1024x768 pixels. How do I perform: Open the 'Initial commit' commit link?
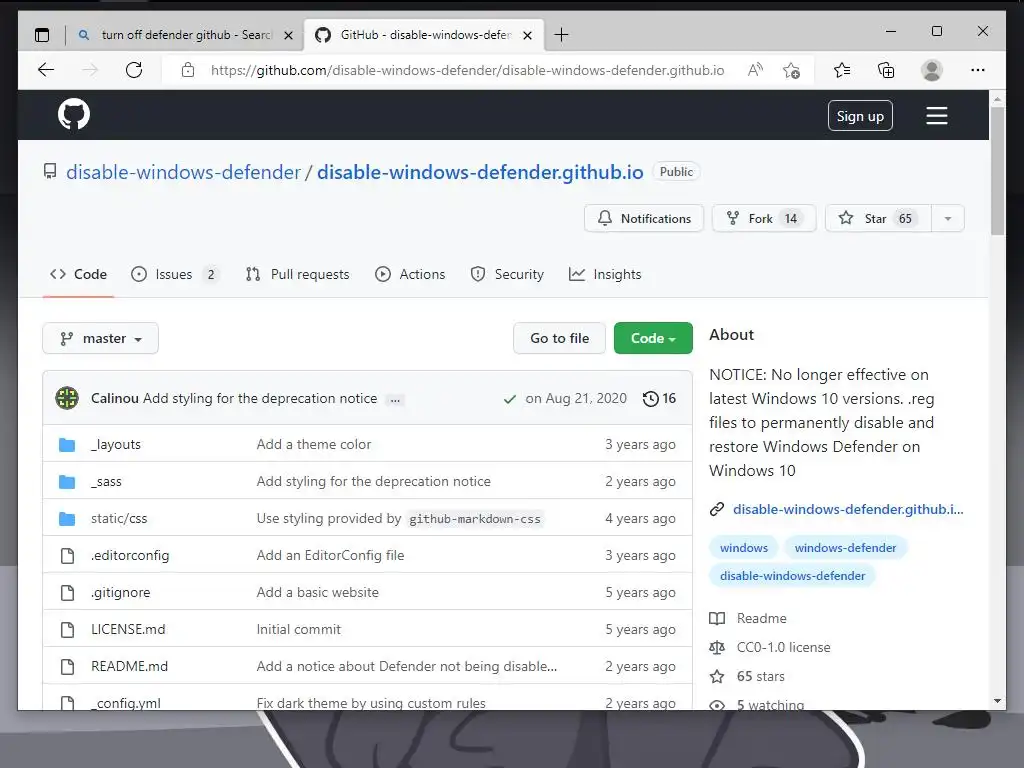(x=299, y=630)
